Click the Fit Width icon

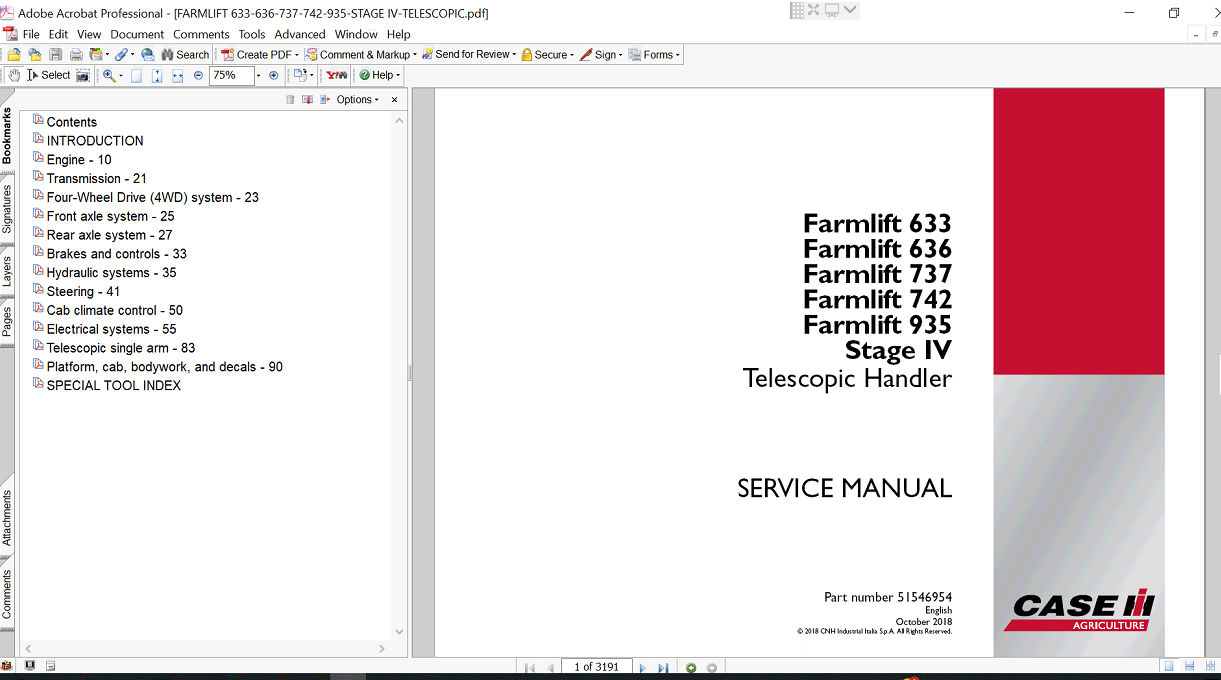pos(177,75)
